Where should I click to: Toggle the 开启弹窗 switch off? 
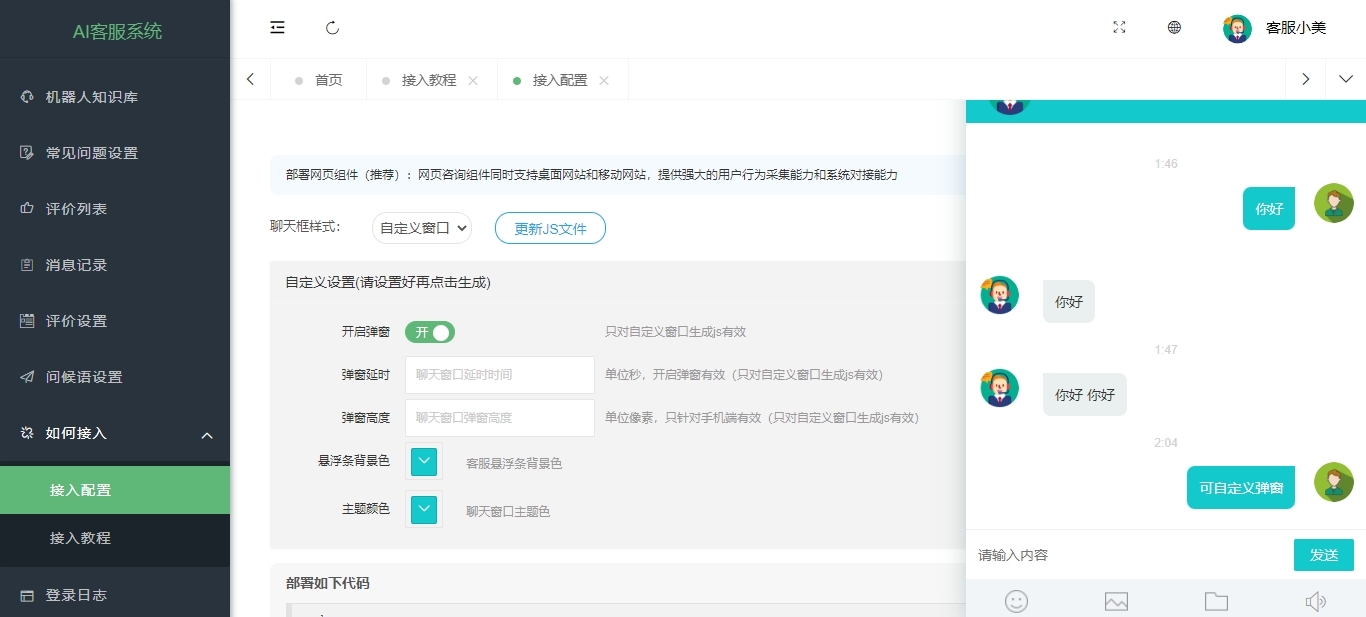430,332
